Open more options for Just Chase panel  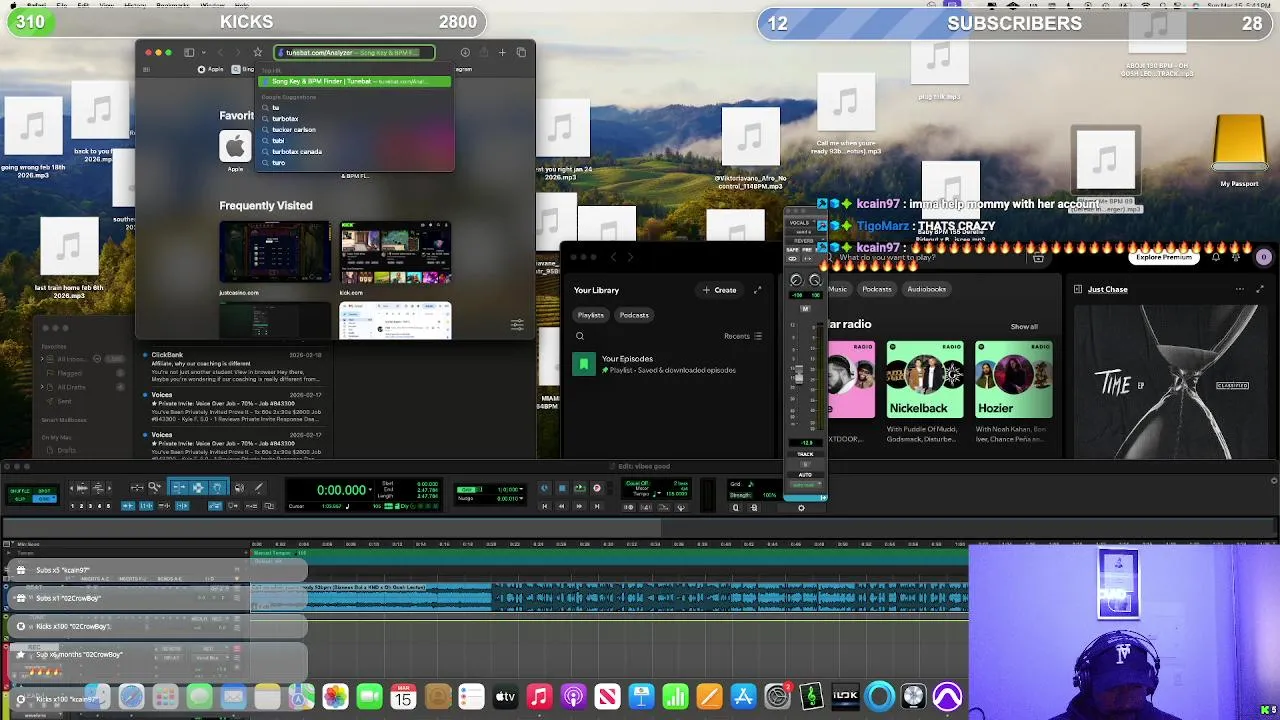[1240, 289]
